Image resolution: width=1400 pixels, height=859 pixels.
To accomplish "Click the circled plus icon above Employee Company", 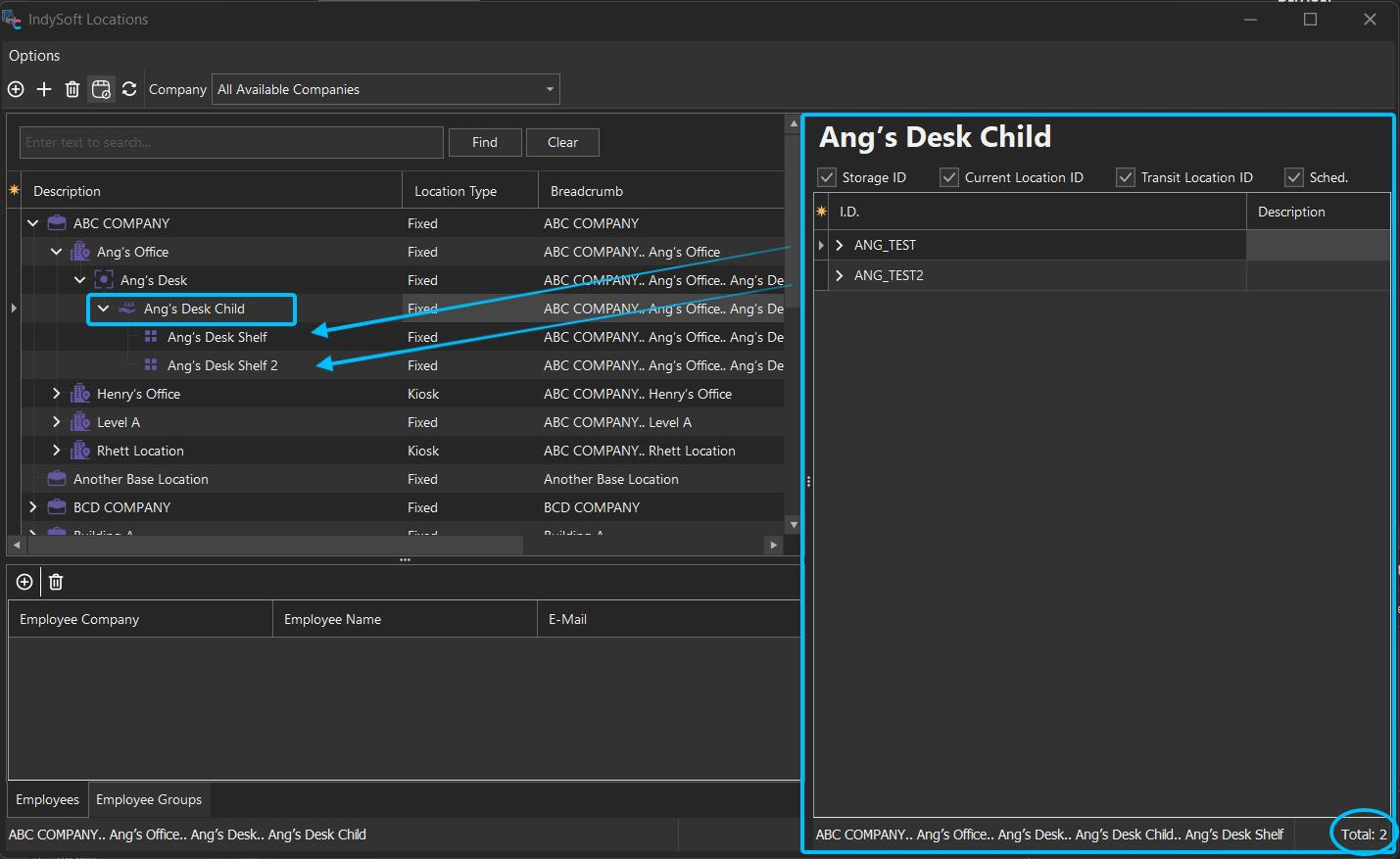I will pyautogui.click(x=24, y=582).
